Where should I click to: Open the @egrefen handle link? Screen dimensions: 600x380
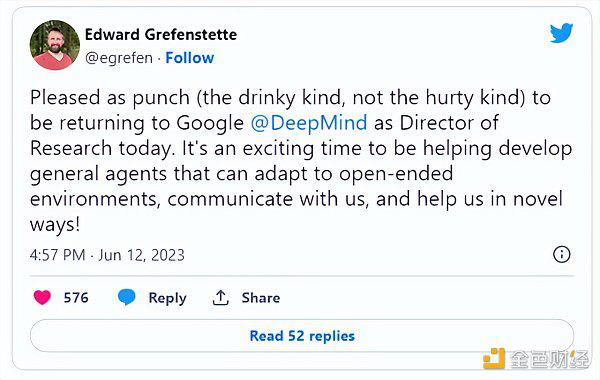(x=119, y=58)
